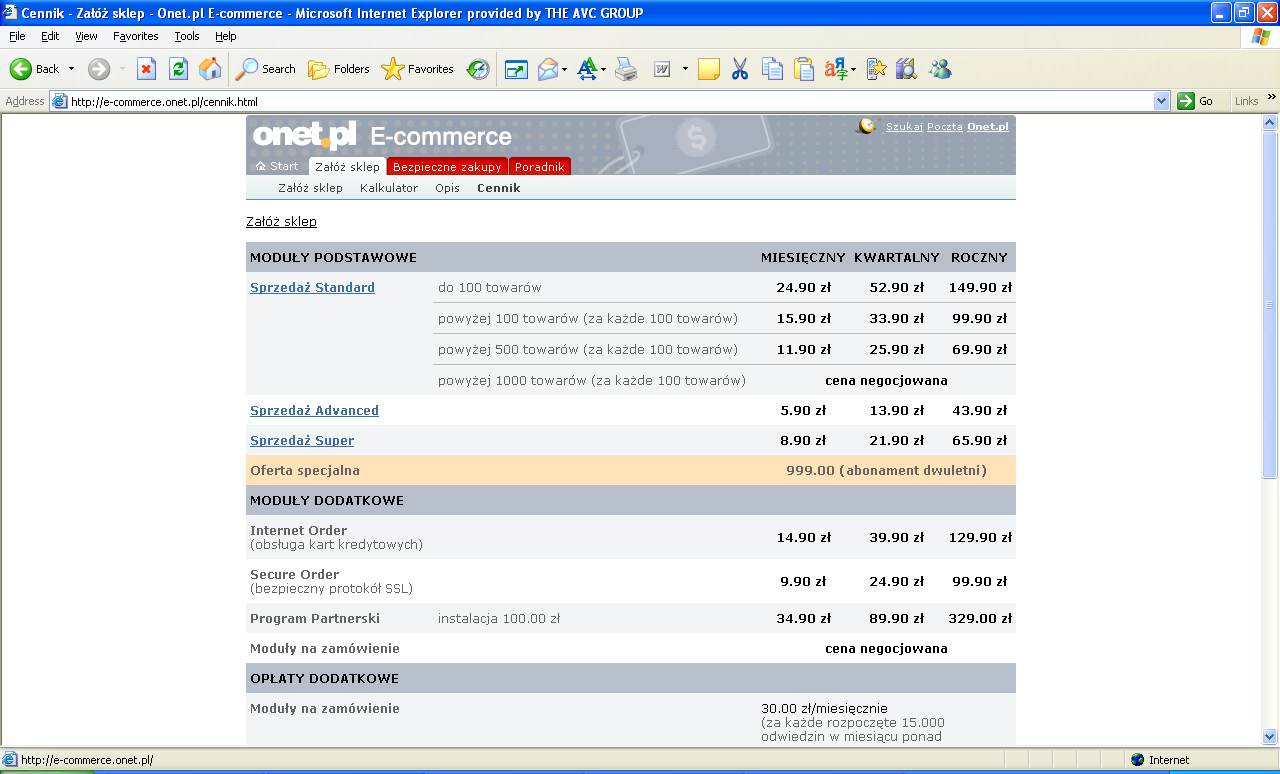
Task: Cut with the scissors icon
Action: click(740, 69)
